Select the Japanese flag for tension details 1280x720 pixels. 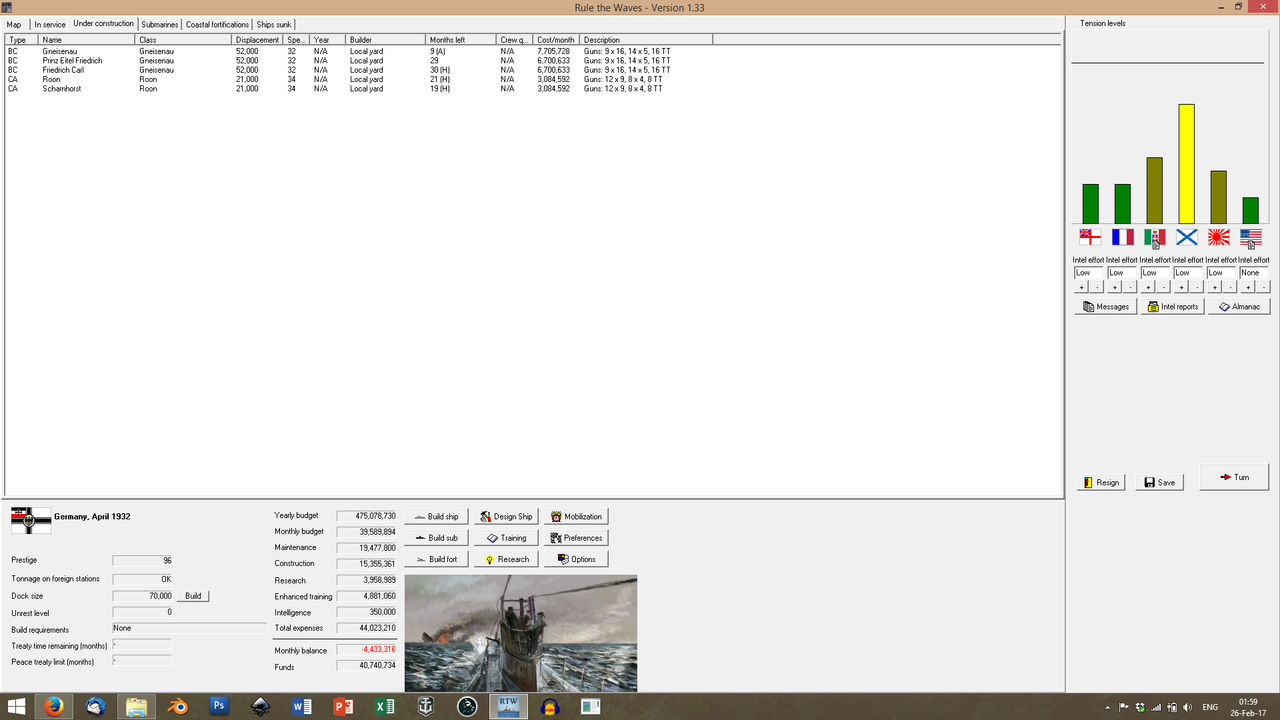1217,237
